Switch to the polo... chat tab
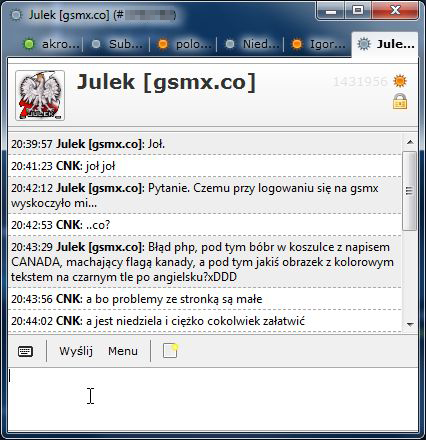 tap(184, 44)
